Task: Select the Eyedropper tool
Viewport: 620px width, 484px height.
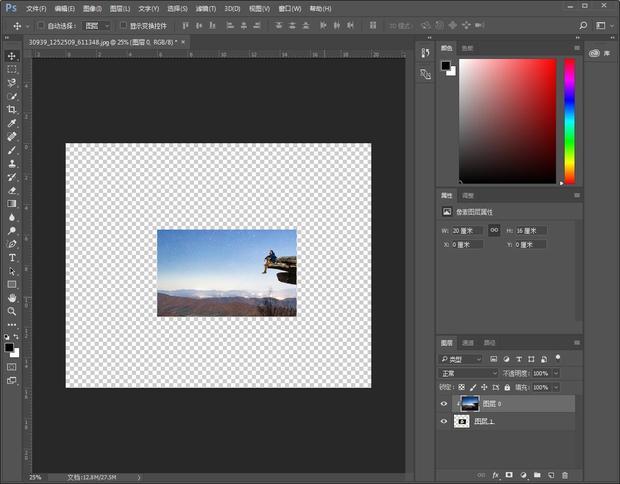Action: [12, 123]
